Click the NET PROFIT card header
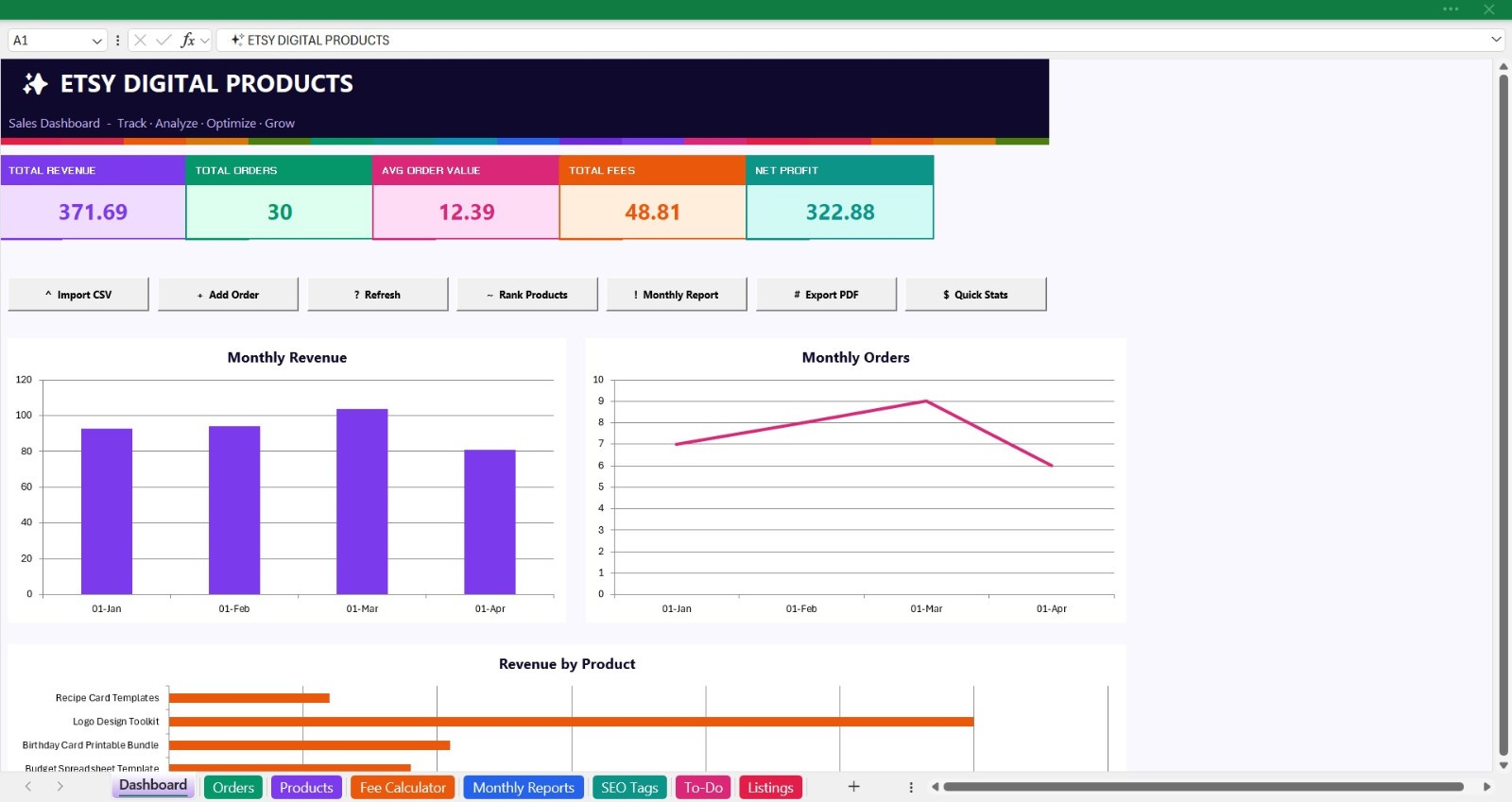 (840, 170)
